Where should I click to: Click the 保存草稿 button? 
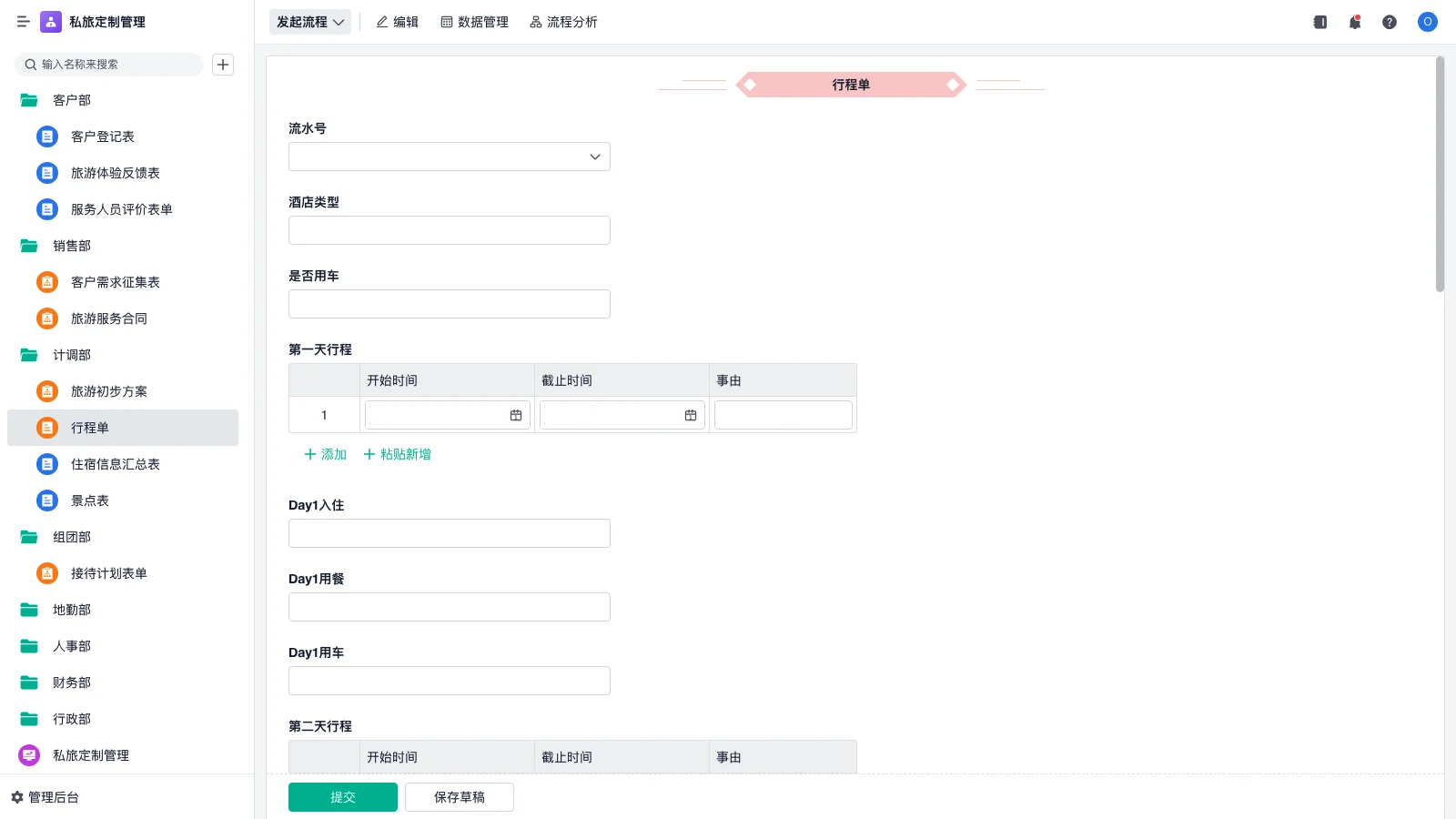click(x=459, y=797)
